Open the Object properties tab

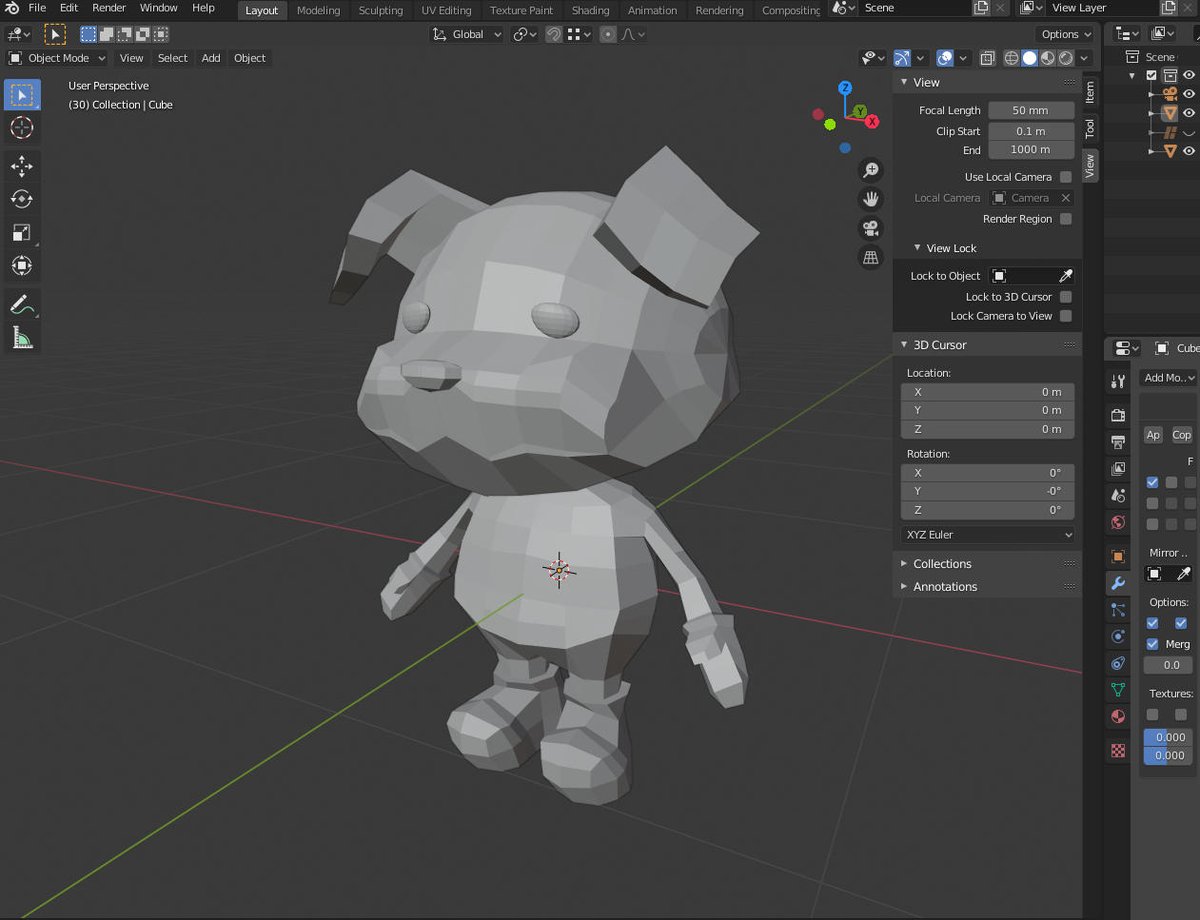tap(1118, 556)
